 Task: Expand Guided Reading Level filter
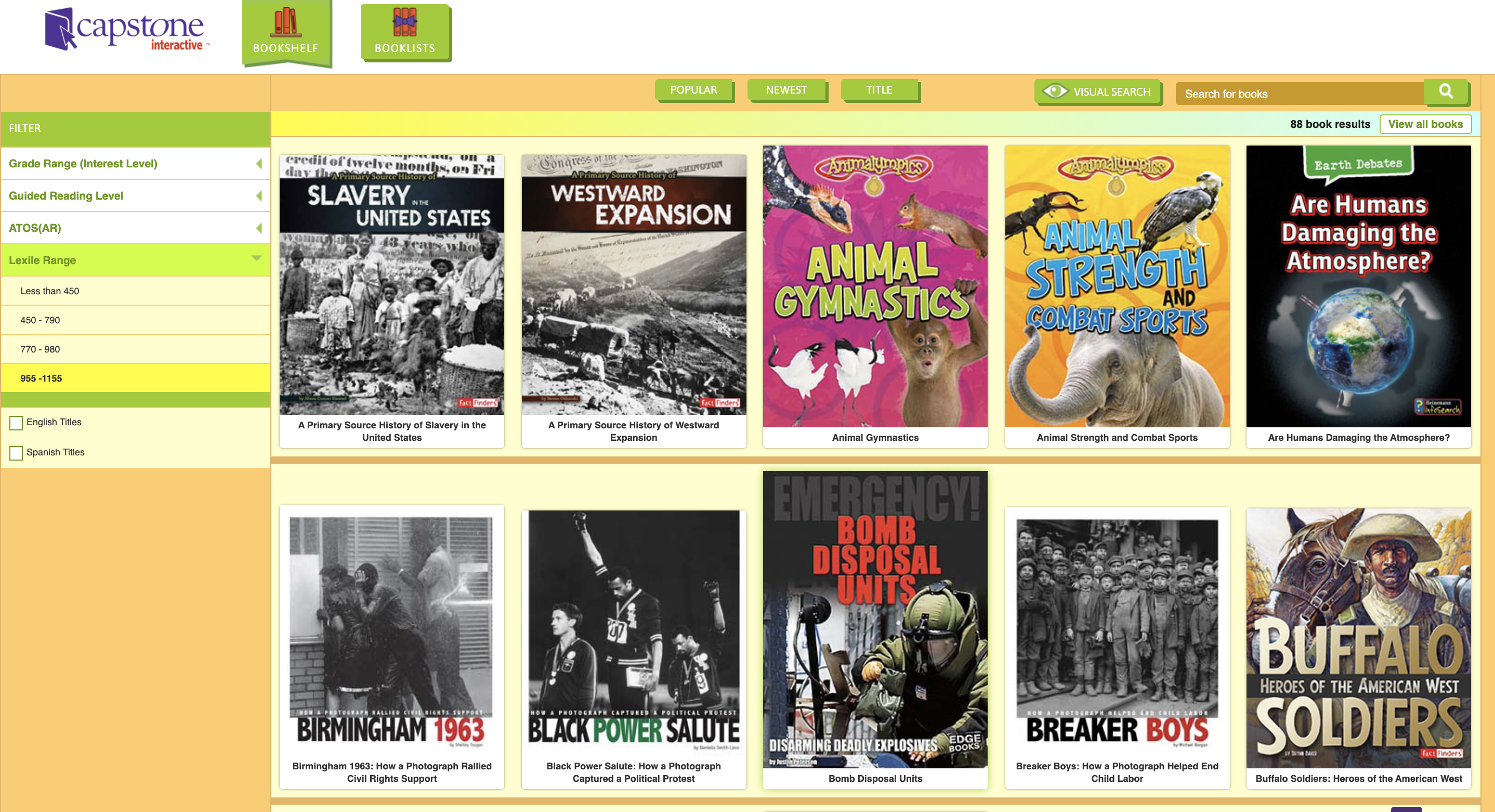click(135, 196)
